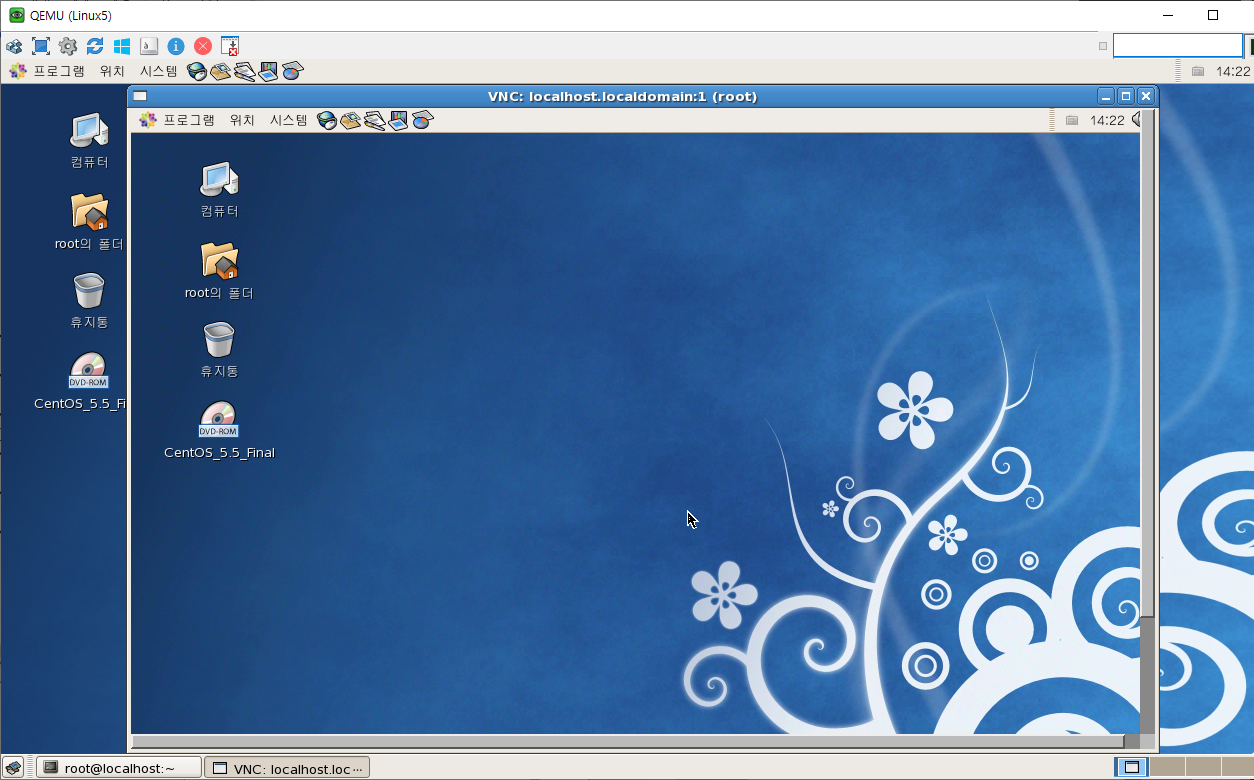The height and width of the screenshot is (780, 1254).
Task: Open 프로그램 menu inside VNC window
Action: click(177, 120)
